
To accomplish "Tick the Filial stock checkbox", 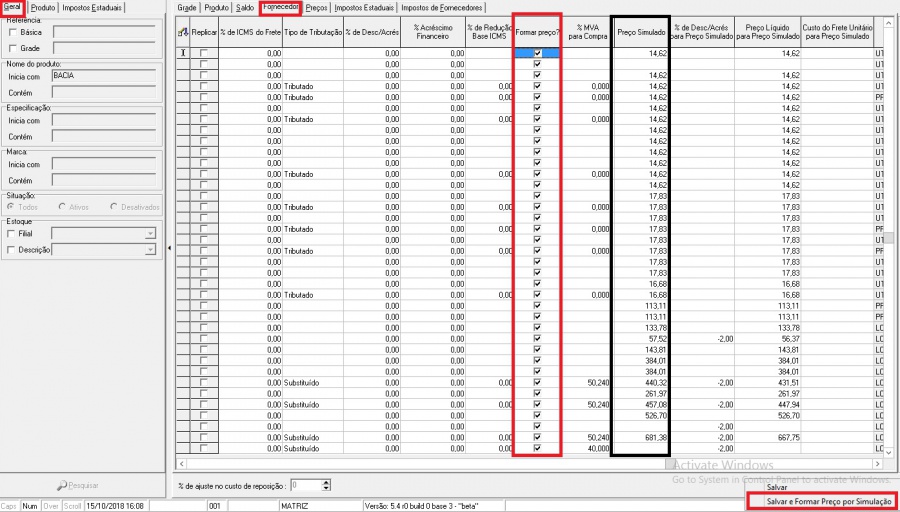I will click(13, 233).
